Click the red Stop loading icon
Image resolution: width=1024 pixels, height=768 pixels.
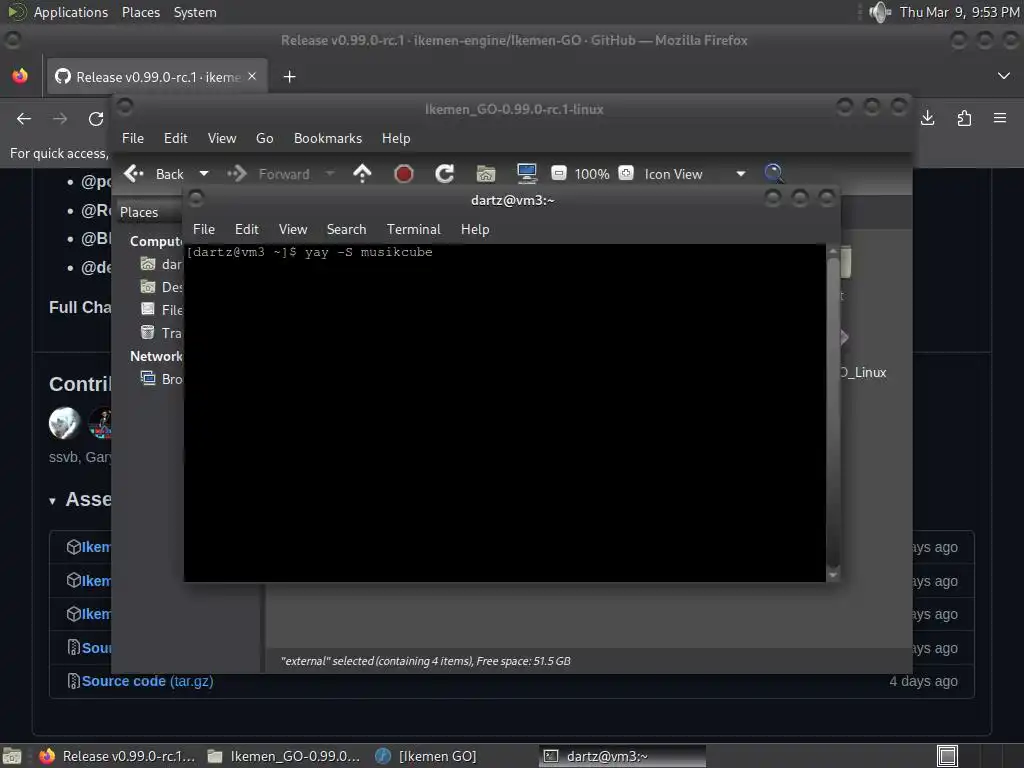point(404,174)
